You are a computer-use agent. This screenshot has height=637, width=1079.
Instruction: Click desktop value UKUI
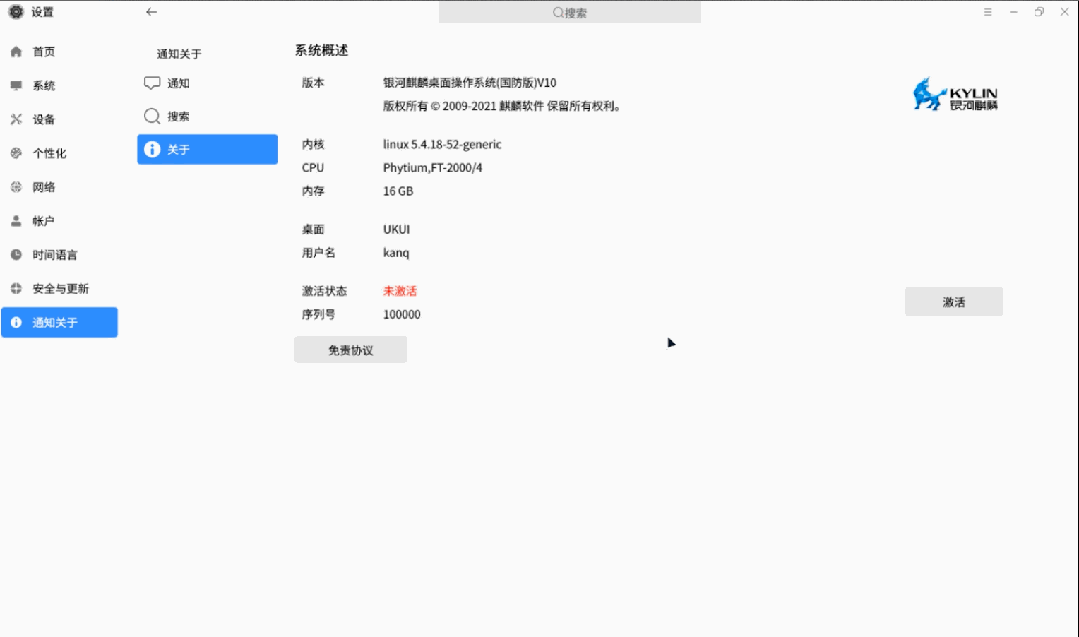[396, 229]
